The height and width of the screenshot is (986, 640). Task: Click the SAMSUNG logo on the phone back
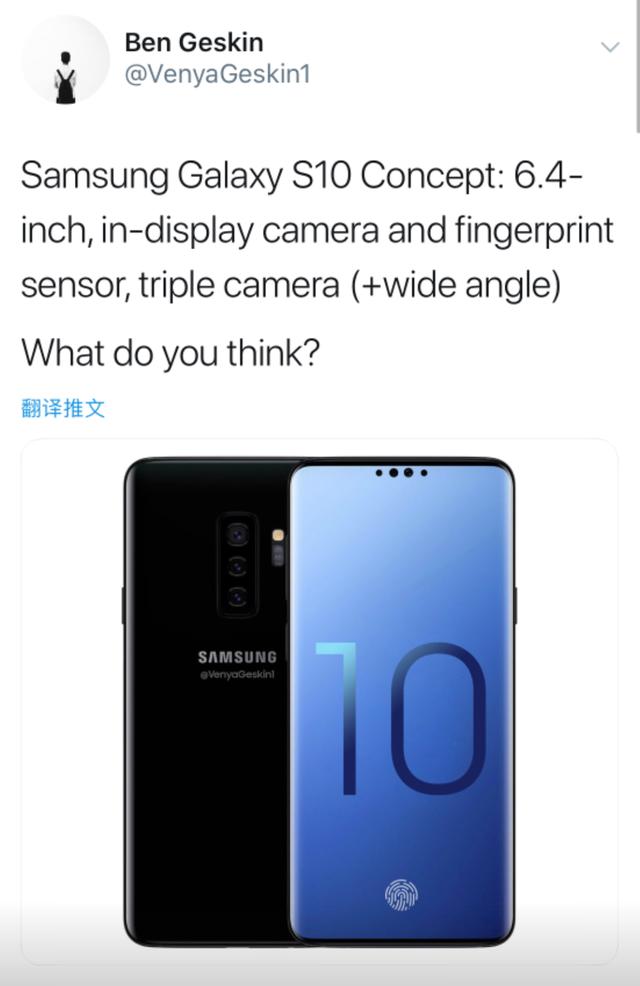coord(237,657)
